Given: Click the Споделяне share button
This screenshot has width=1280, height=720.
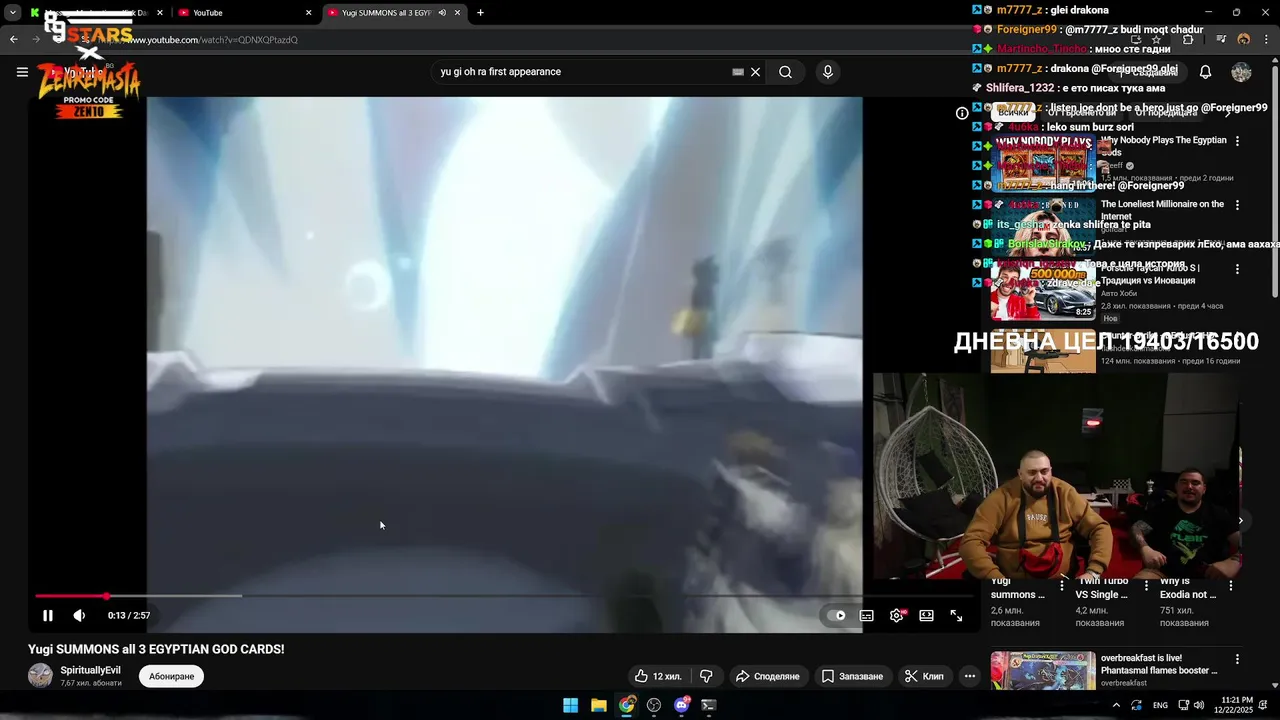Looking at the screenshot, I should point(768,676).
